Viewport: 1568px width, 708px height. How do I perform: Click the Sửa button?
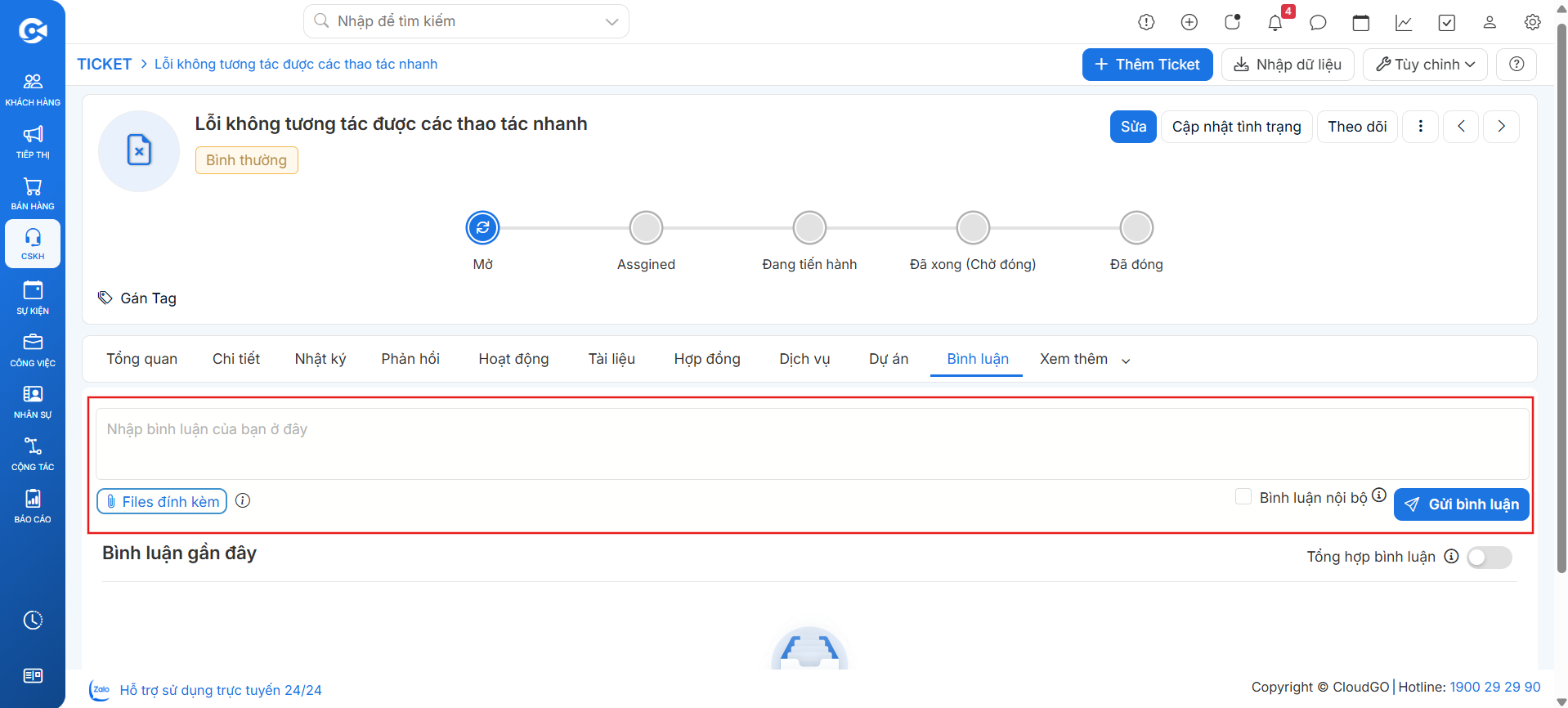tap(1133, 126)
